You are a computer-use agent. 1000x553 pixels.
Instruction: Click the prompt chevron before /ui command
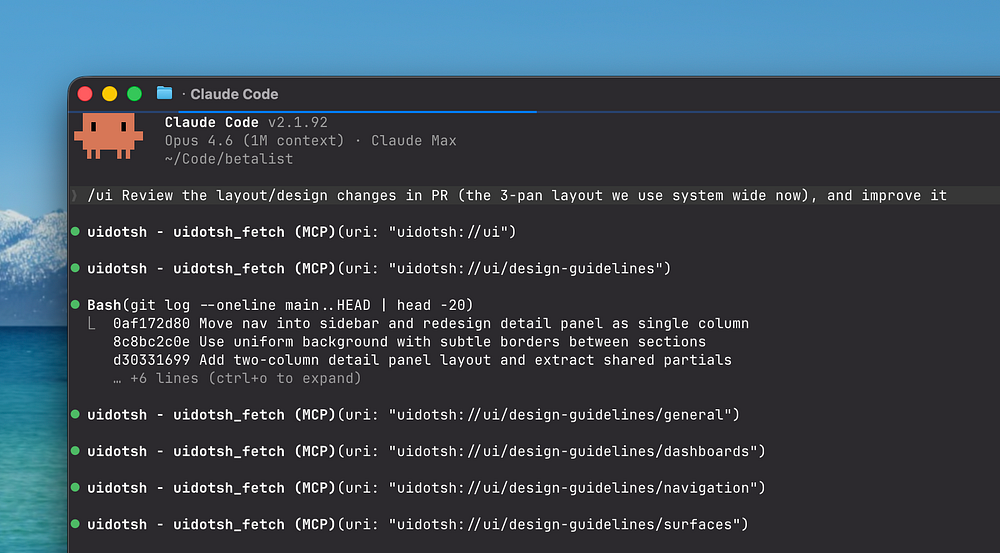pos(74,196)
